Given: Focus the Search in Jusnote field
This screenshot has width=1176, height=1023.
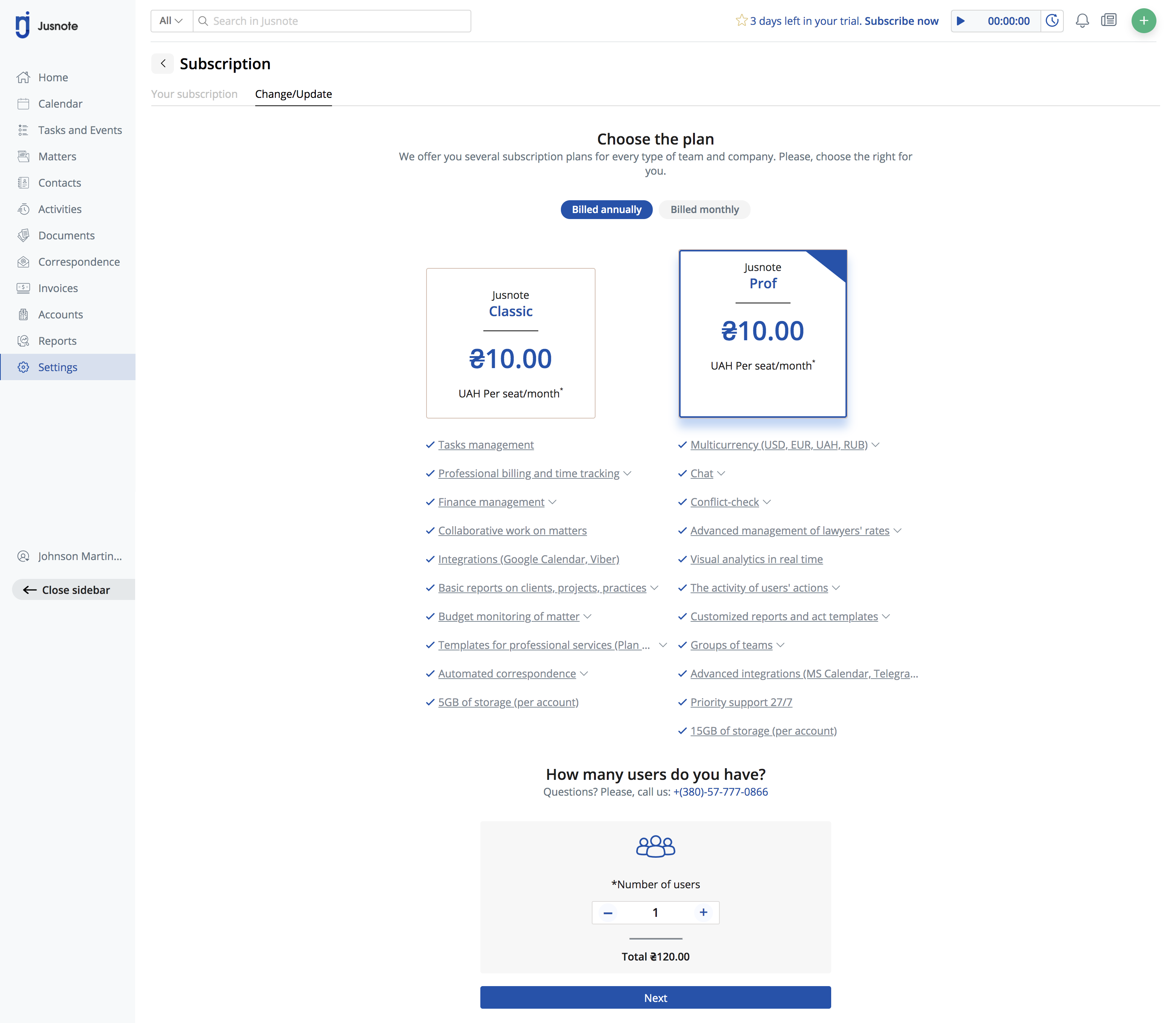Looking at the screenshot, I should [332, 21].
